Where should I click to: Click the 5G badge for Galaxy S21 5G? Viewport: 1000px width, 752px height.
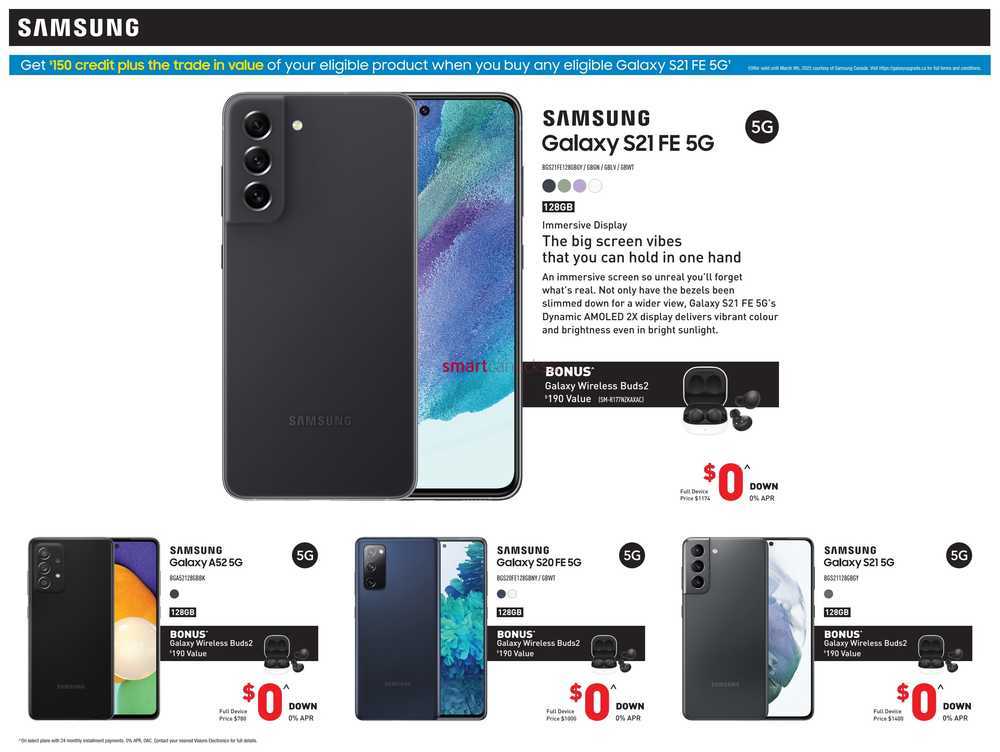pyautogui.click(x=959, y=556)
